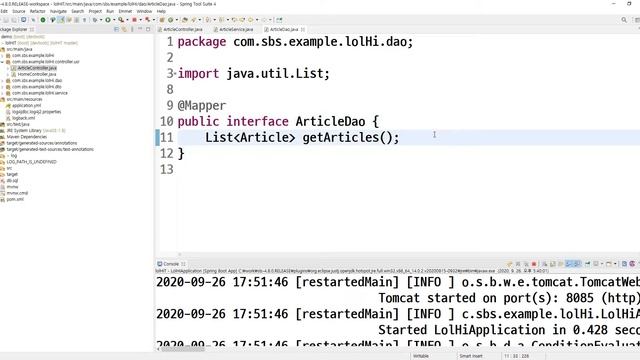The width and height of the screenshot is (640, 360).
Task: Open the Run dropdown arrow in toolbar
Action: [113, 20]
